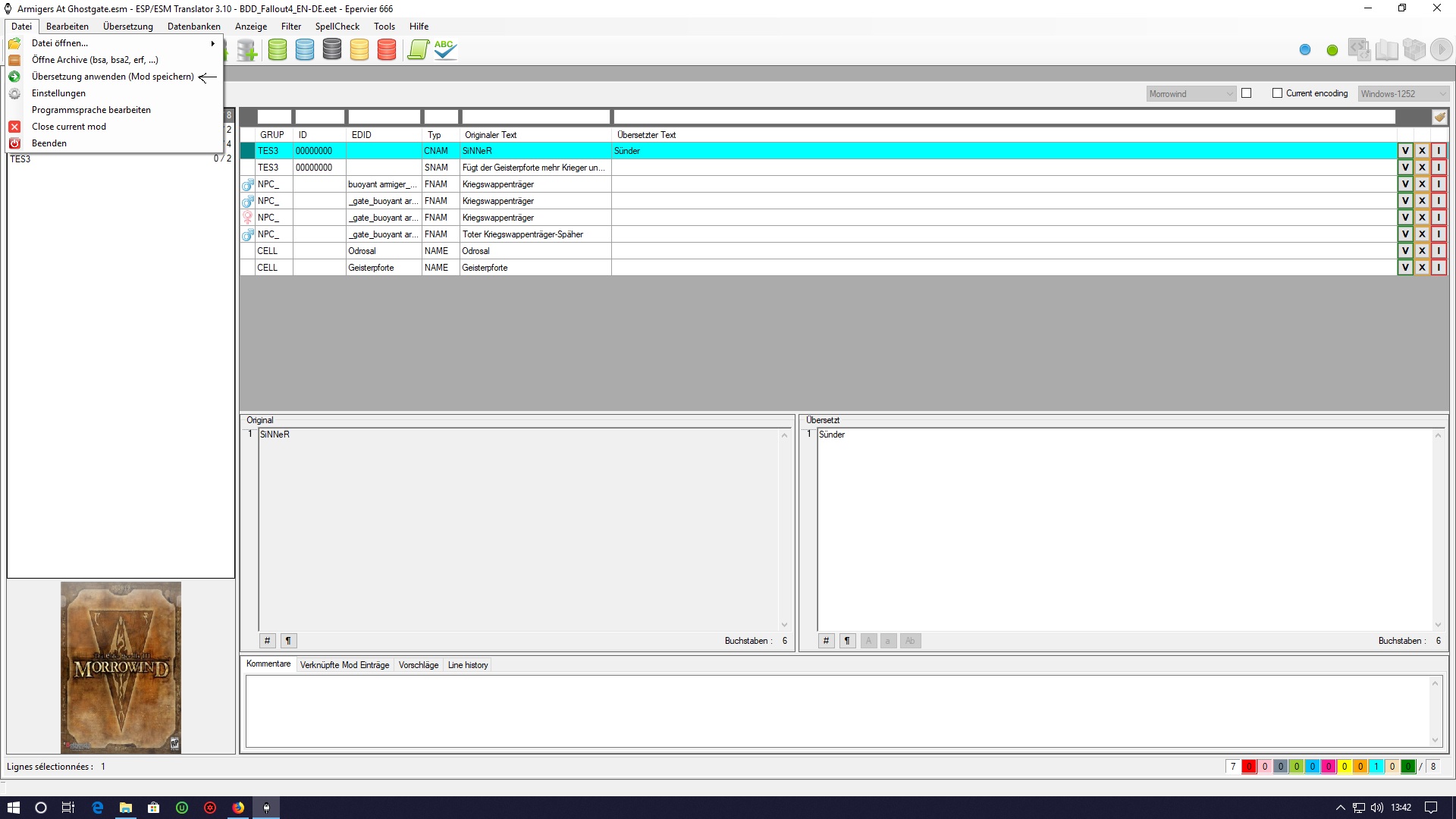Click the blue circle indicator in toolbar
Viewport: 1456px width, 819px height.
[1305, 50]
